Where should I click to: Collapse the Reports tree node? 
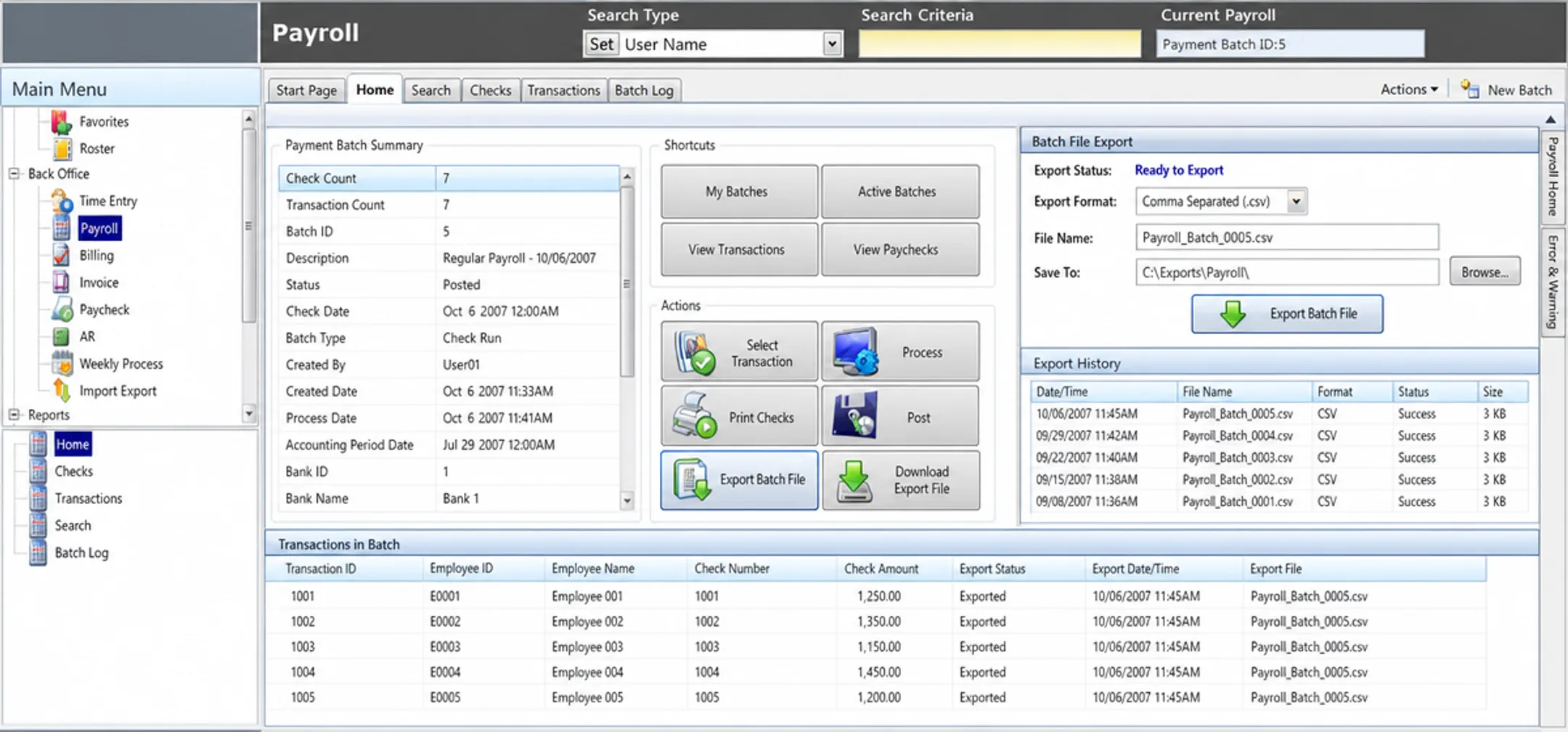click(x=14, y=415)
